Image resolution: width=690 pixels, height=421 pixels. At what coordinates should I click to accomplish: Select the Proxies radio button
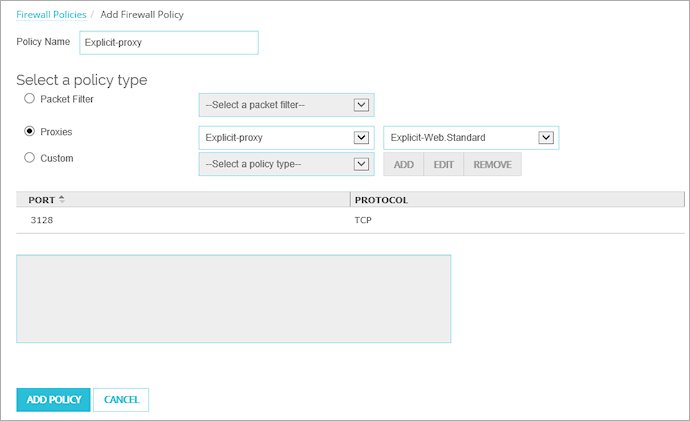(x=30, y=131)
